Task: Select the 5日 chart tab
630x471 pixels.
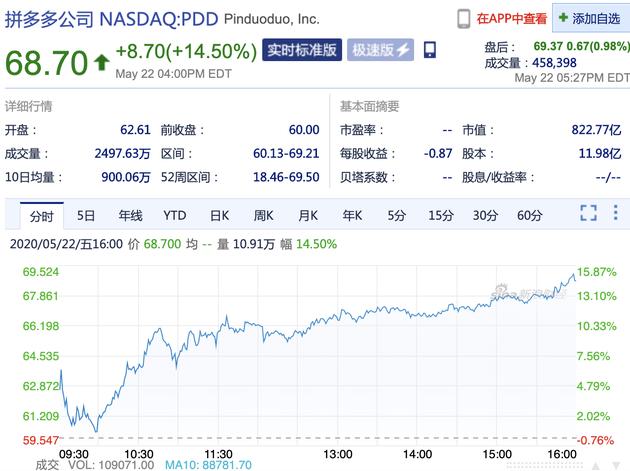Action: pyautogui.click(x=86, y=216)
